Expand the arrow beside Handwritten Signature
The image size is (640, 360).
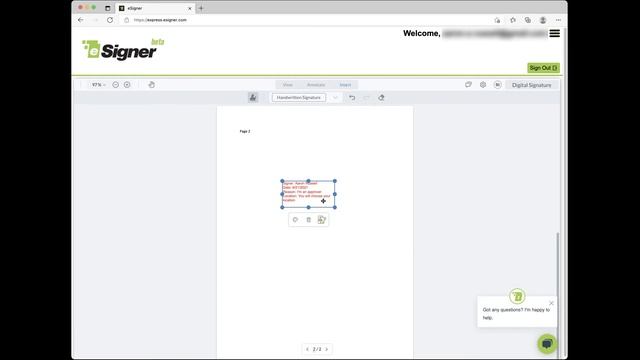335,98
